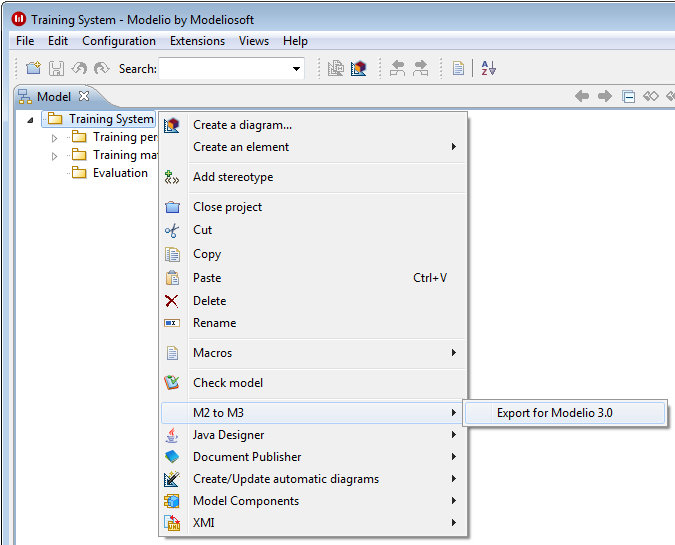Click the Java Designer coffee cup icon
This screenshot has width=675, height=545.
[x=172, y=435]
